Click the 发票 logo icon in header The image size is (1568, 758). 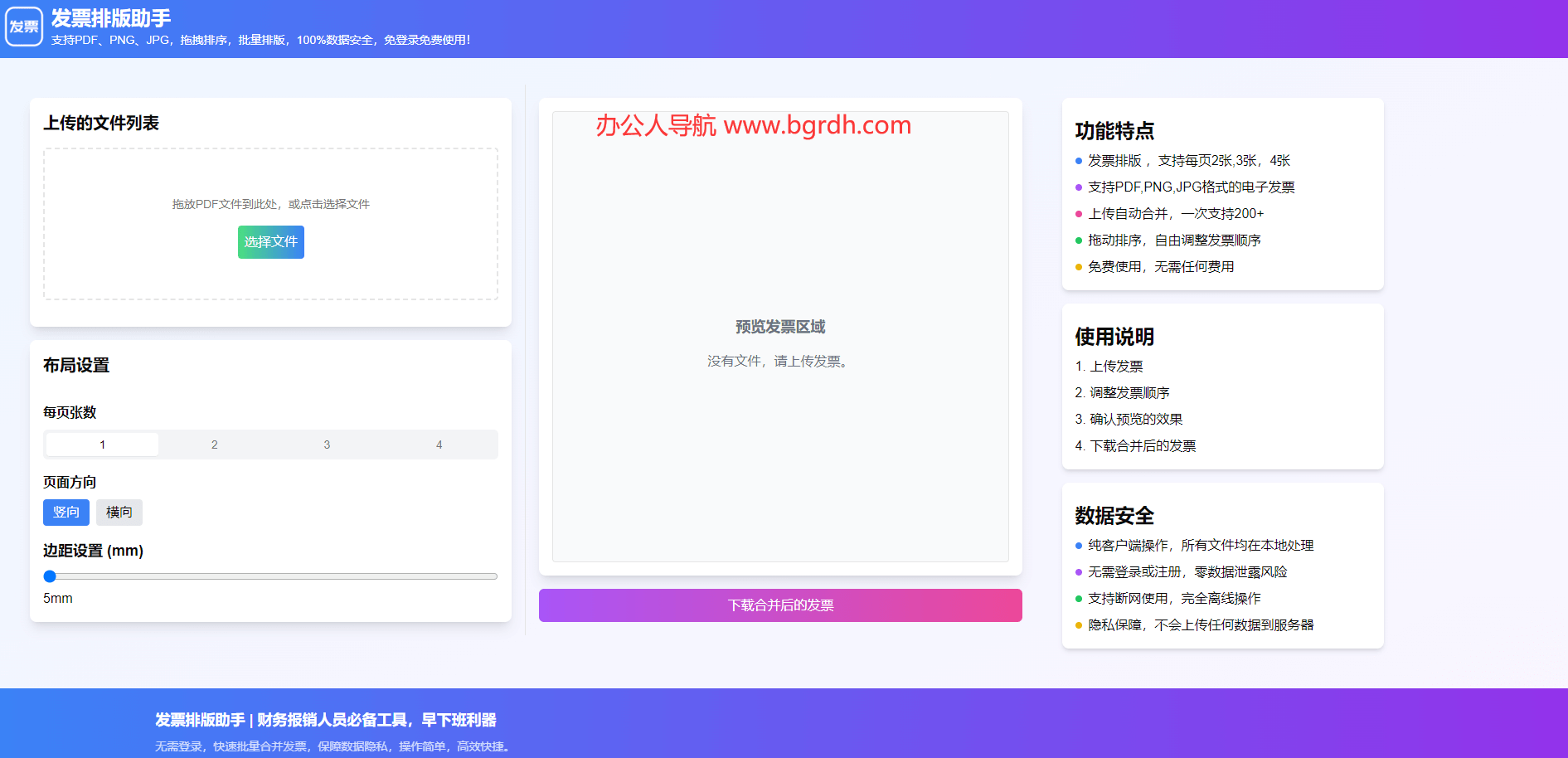tap(24, 27)
